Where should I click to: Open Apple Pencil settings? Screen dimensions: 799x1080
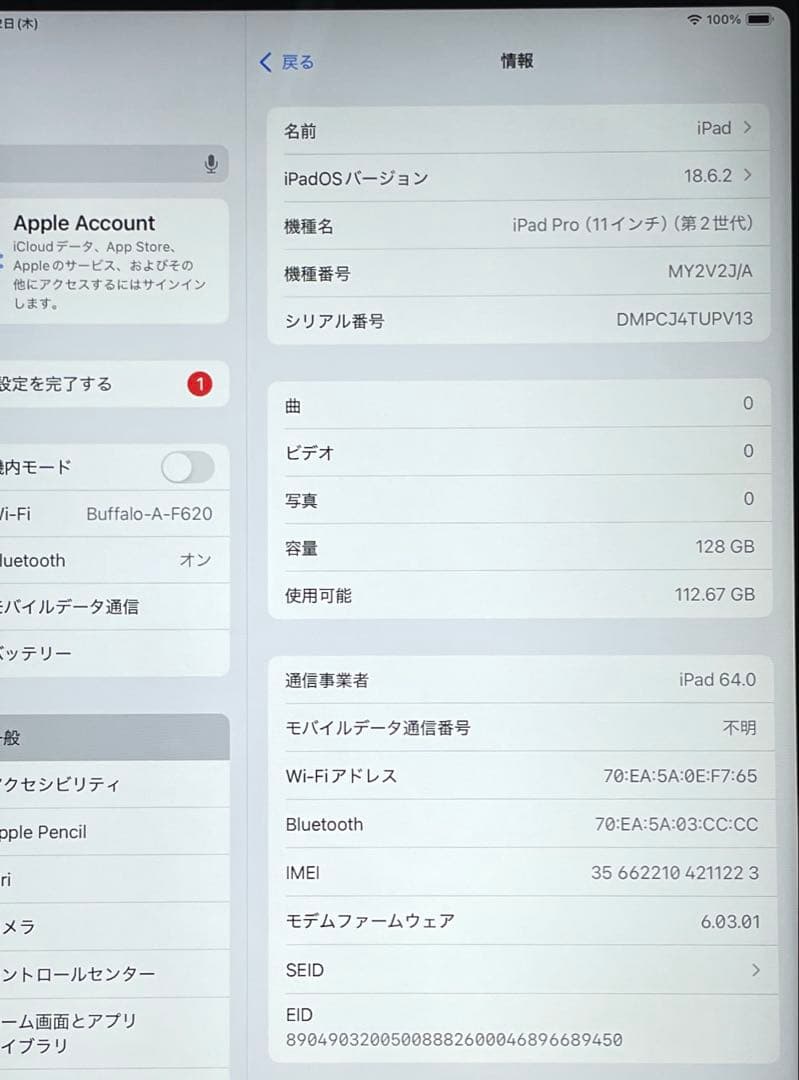[114, 831]
